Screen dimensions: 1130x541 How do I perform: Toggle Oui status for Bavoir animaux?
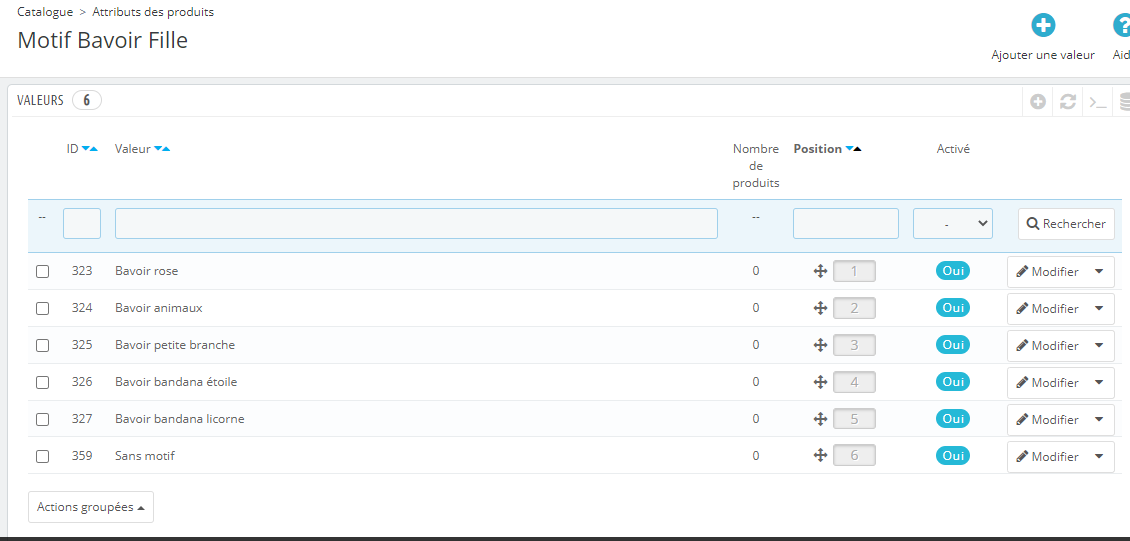coord(953,308)
